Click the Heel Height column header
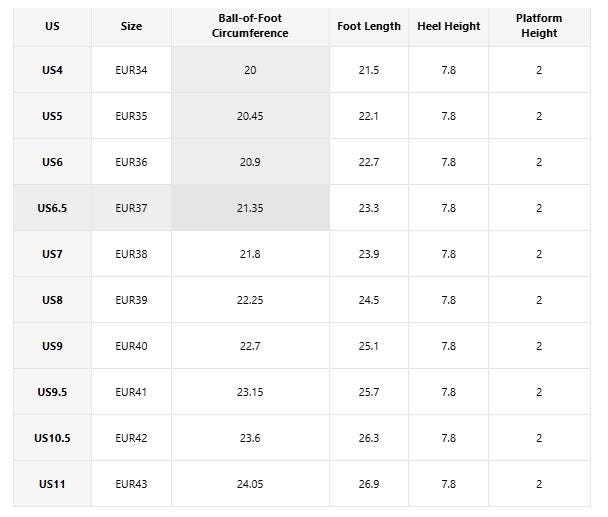Viewport: 608px width, 517px height. [x=449, y=26]
